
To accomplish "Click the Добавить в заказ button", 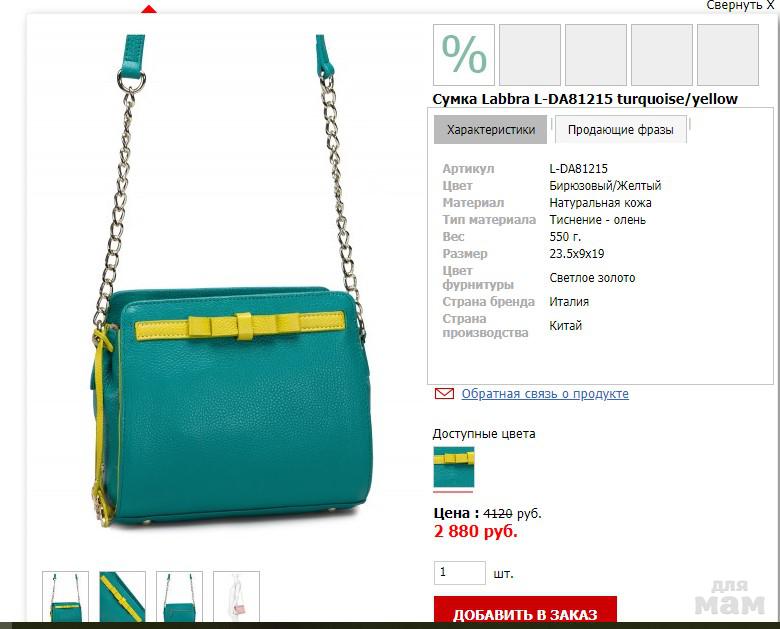I will coord(525,610).
